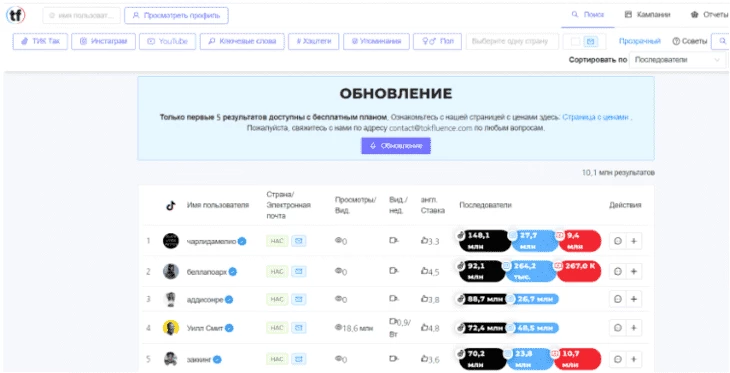
Task: Select the Инстаграм platform filter
Action: pyautogui.click(x=103, y=41)
